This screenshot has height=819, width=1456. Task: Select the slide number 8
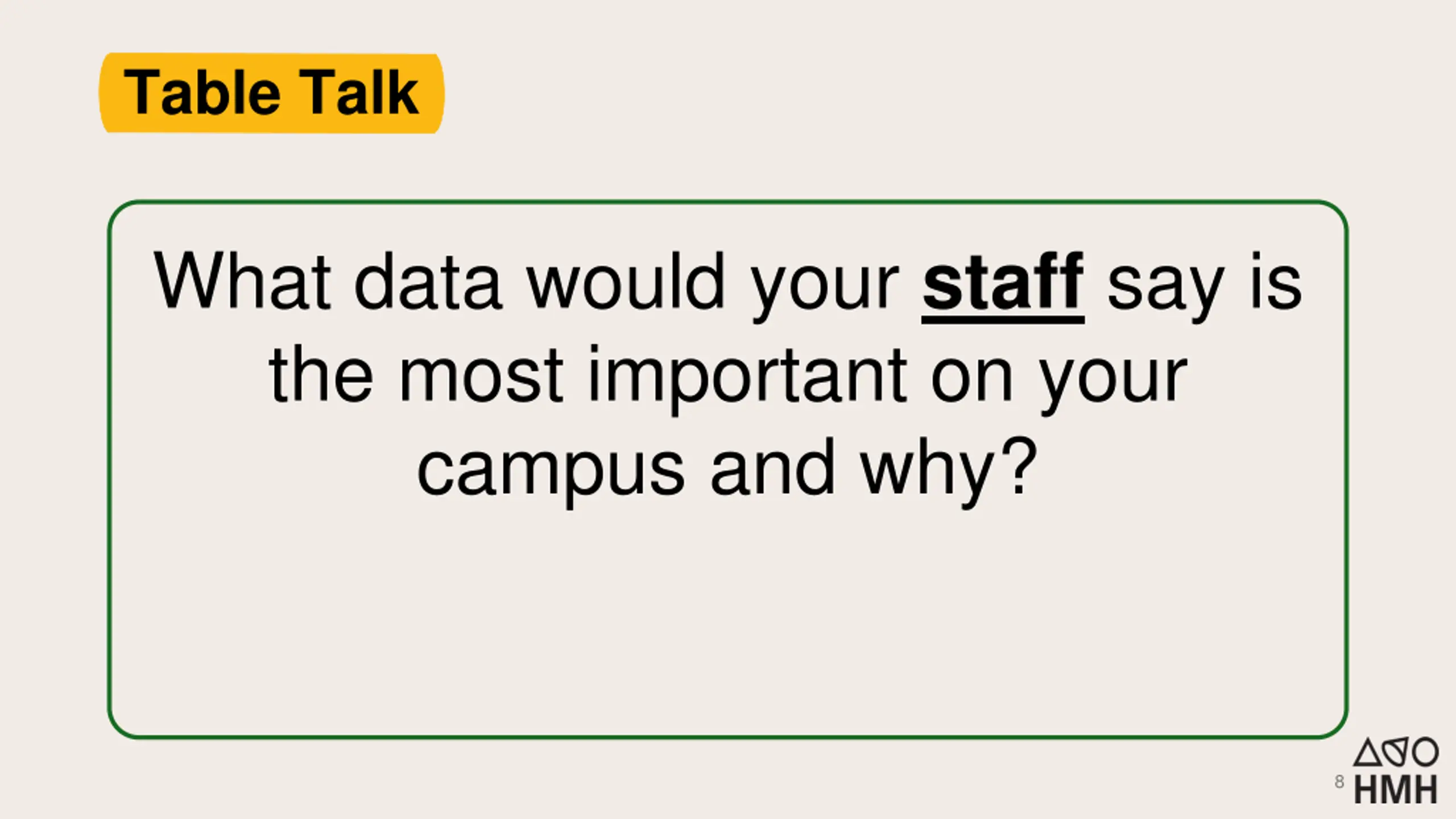click(x=1339, y=781)
